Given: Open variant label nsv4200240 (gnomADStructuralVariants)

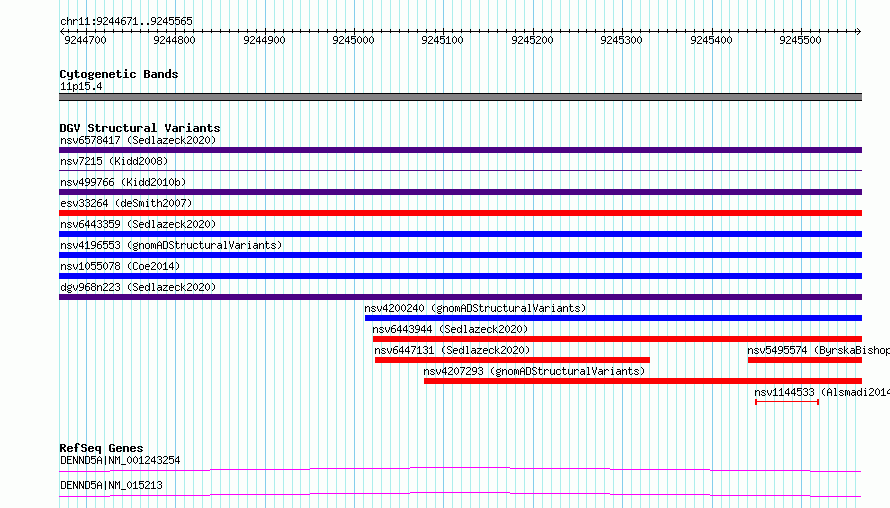Looking at the screenshot, I should (475, 308).
